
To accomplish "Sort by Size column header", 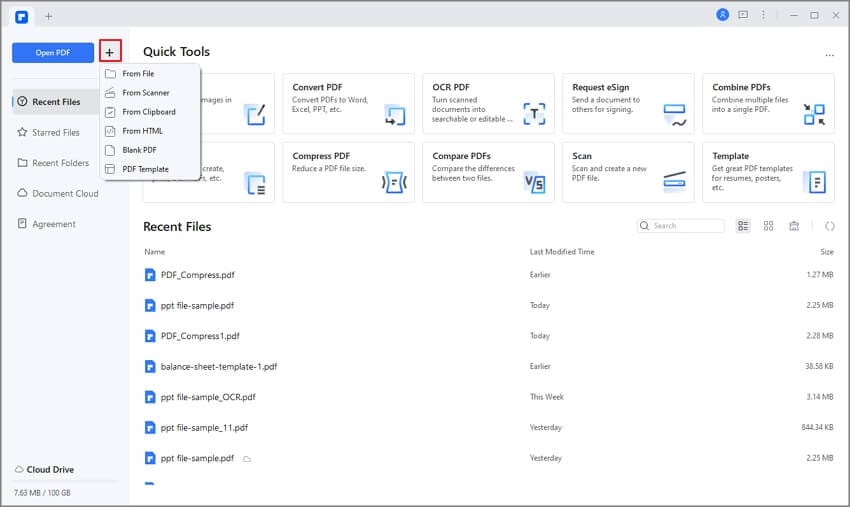I will pyautogui.click(x=827, y=252).
